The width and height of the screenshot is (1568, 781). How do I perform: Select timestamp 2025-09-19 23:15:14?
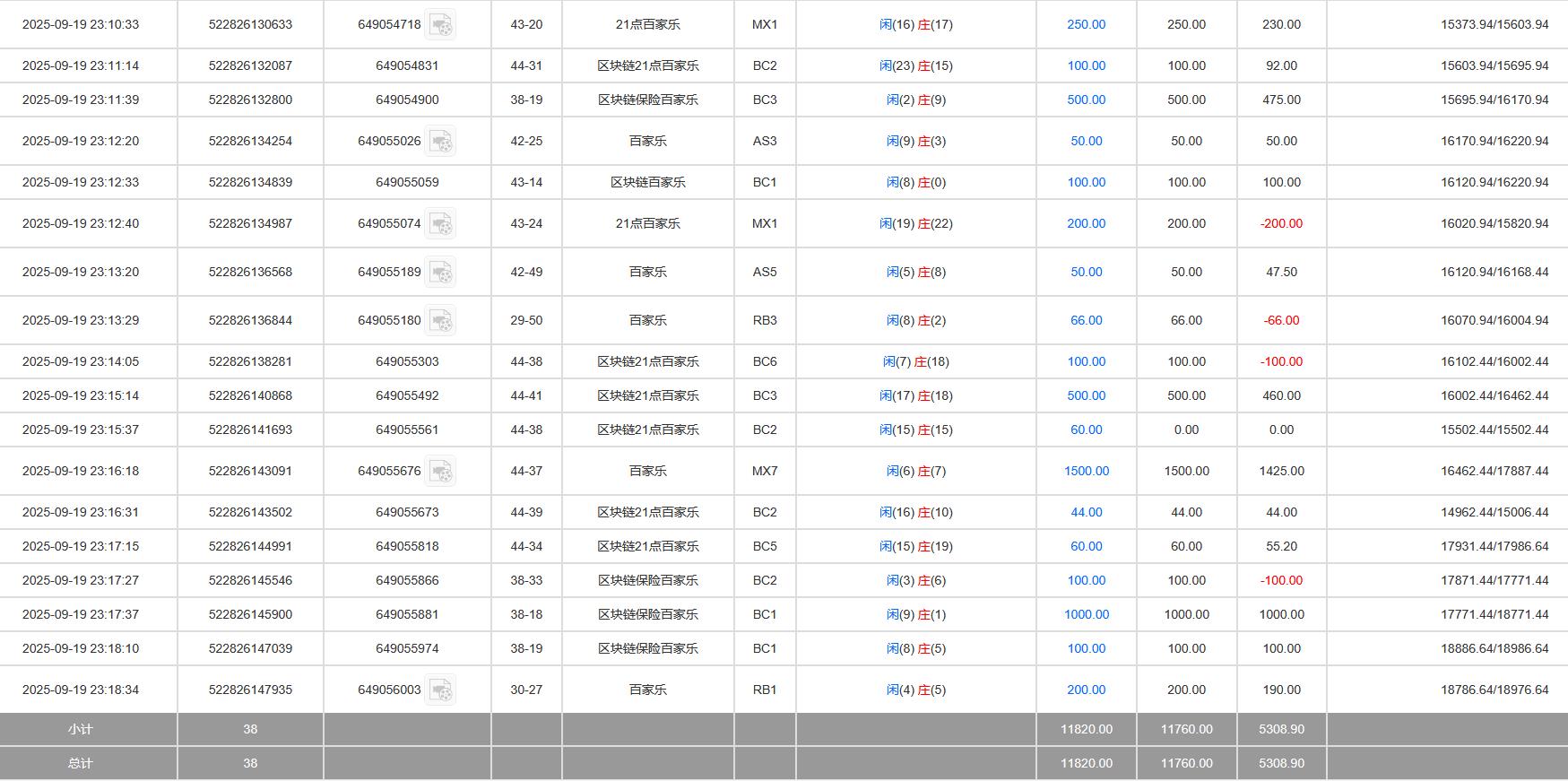click(81, 395)
